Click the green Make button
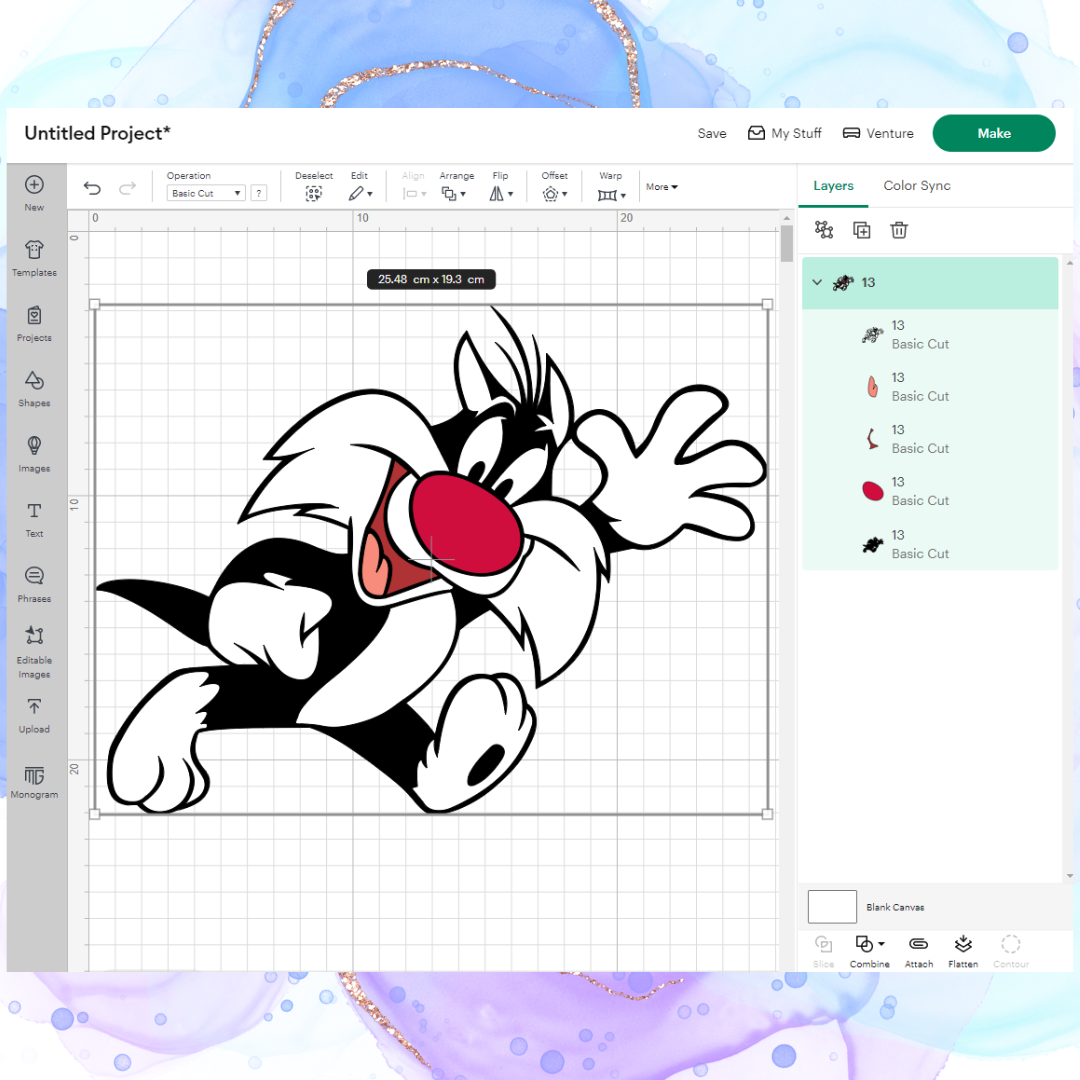 (x=994, y=134)
